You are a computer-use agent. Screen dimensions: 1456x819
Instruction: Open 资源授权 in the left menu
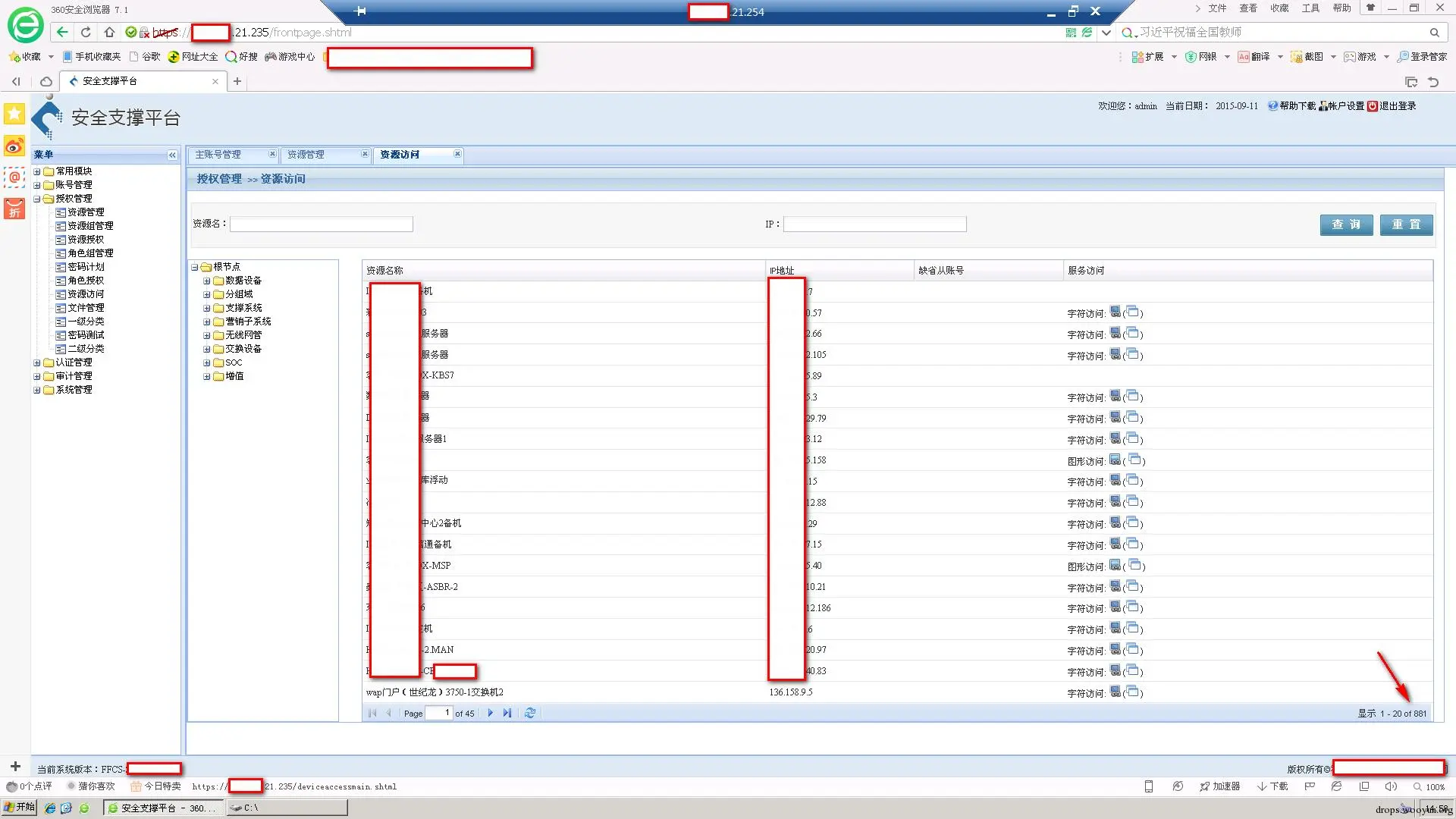pyautogui.click(x=86, y=240)
